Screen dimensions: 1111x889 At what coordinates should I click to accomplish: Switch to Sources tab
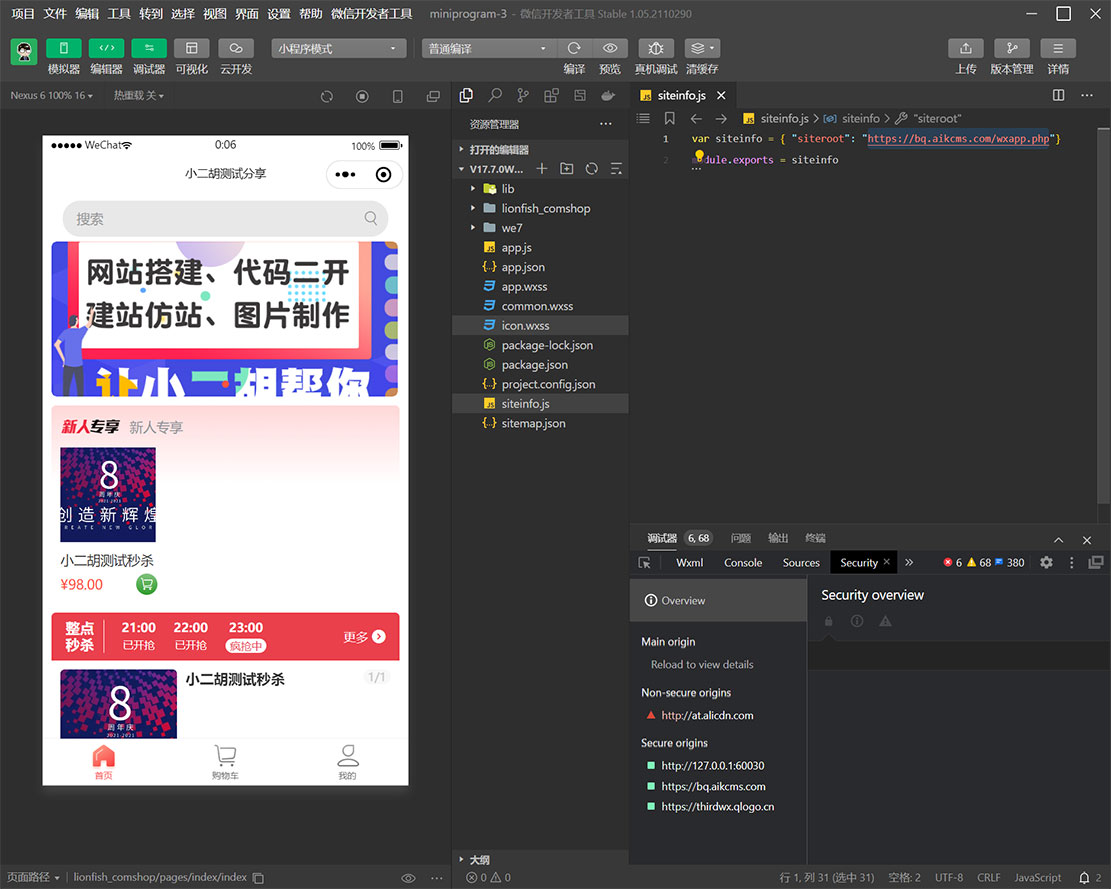point(801,562)
